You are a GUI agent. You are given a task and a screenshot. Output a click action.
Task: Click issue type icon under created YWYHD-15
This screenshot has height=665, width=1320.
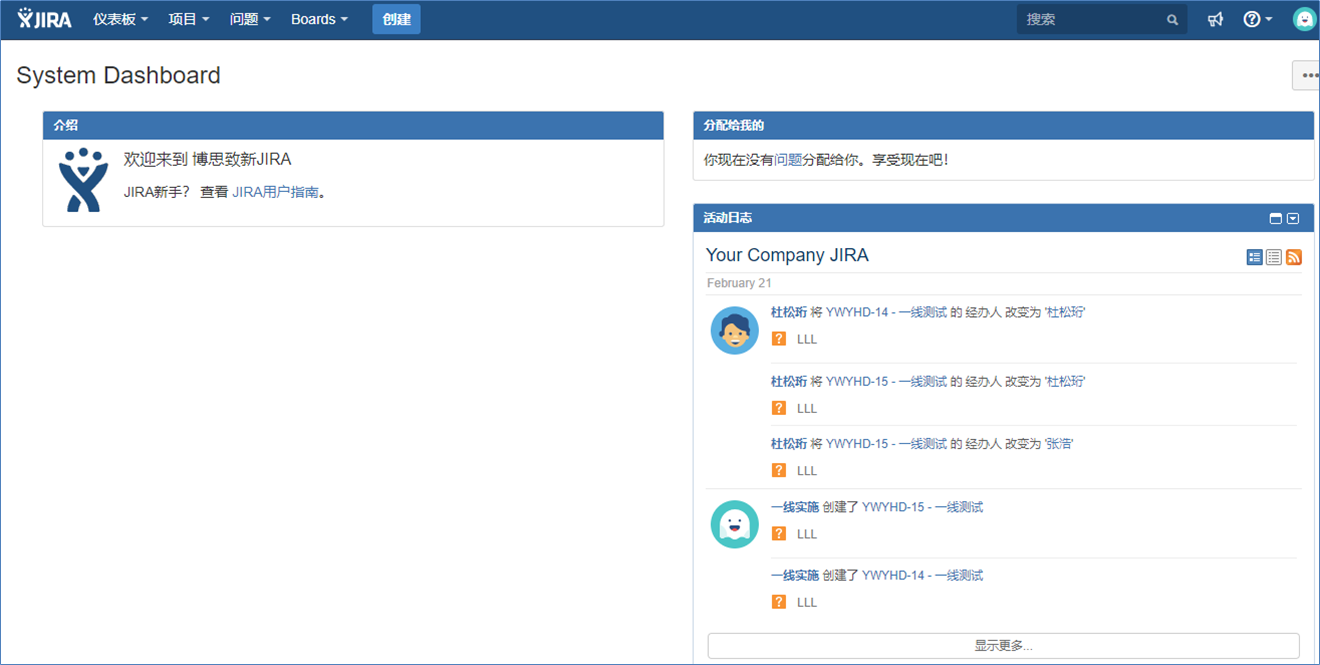(779, 534)
